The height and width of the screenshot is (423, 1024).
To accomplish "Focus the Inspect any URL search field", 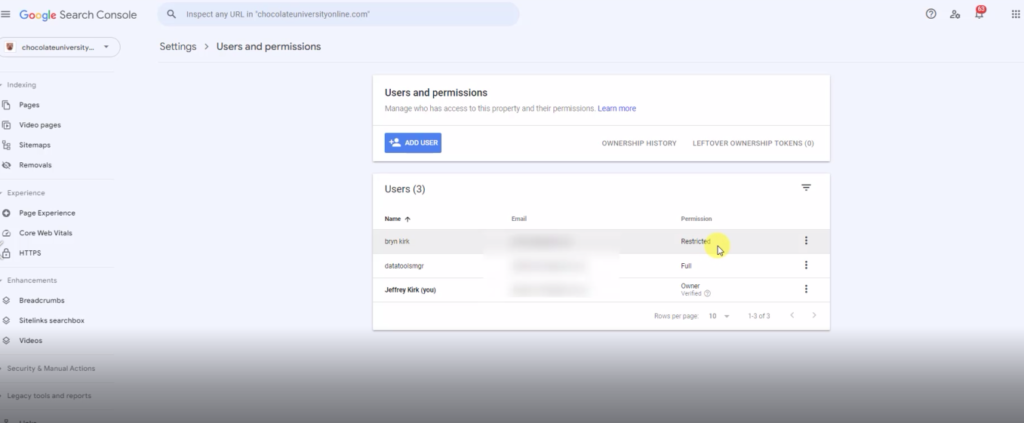I will click(338, 14).
